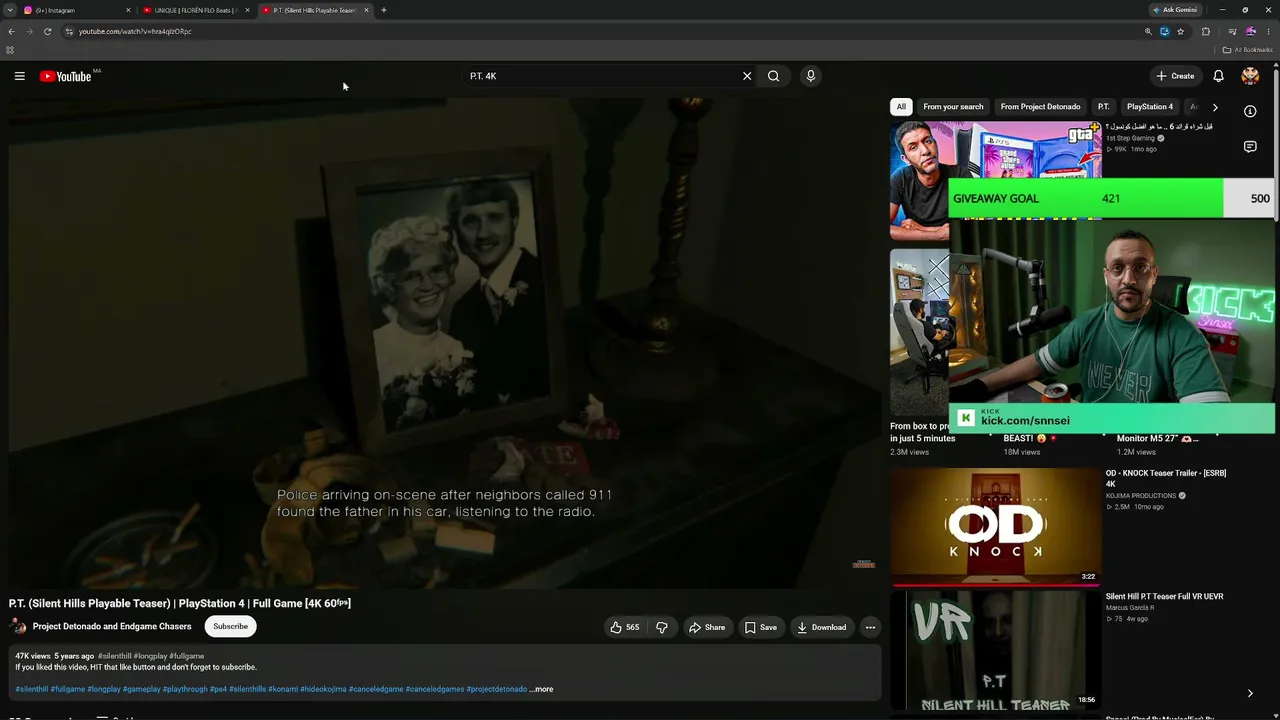
Task: Click the first #silenthill hashtag beside view count
Action: [x=115, y=656]
